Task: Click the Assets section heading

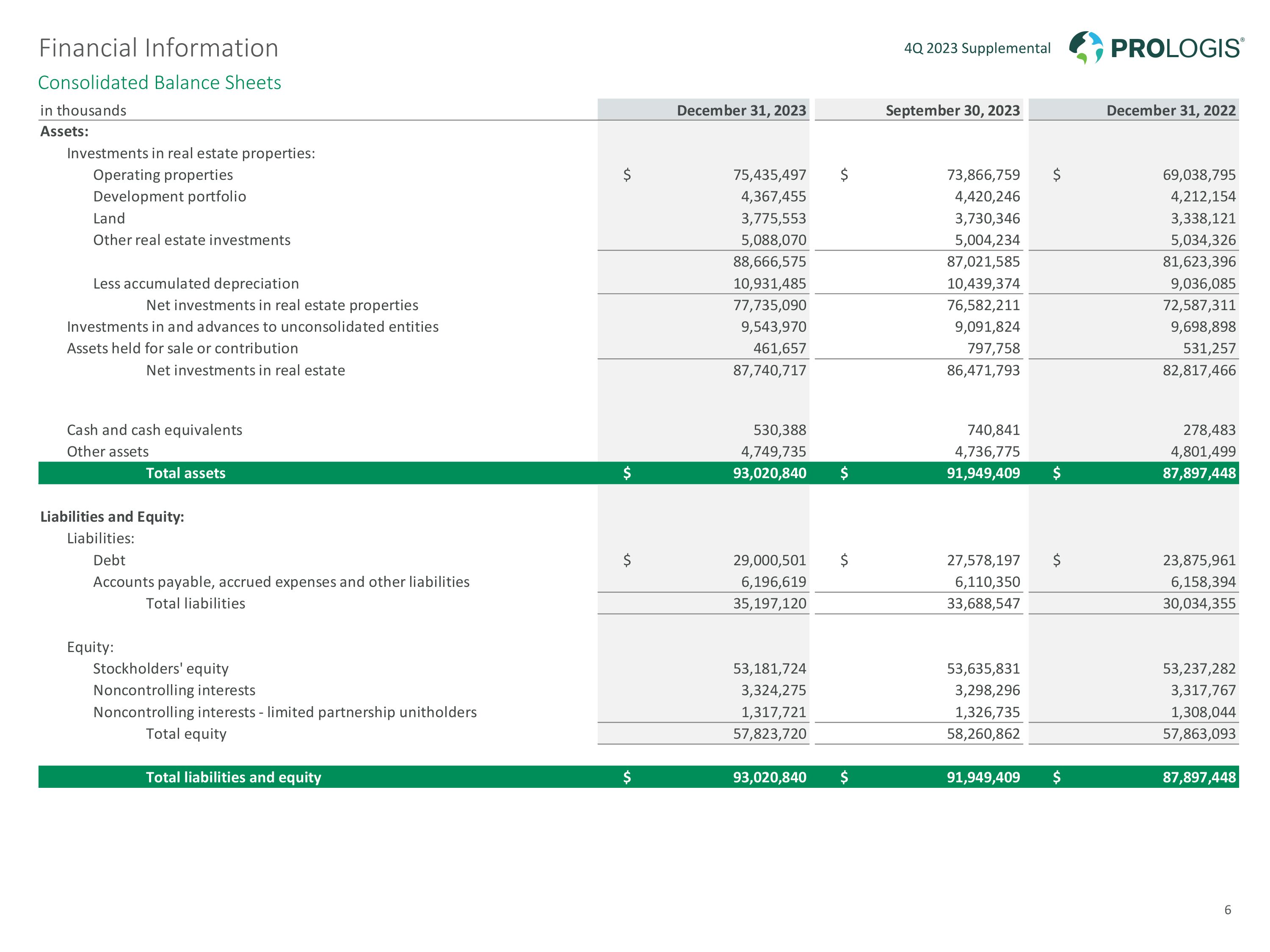Action: point(64,132)
